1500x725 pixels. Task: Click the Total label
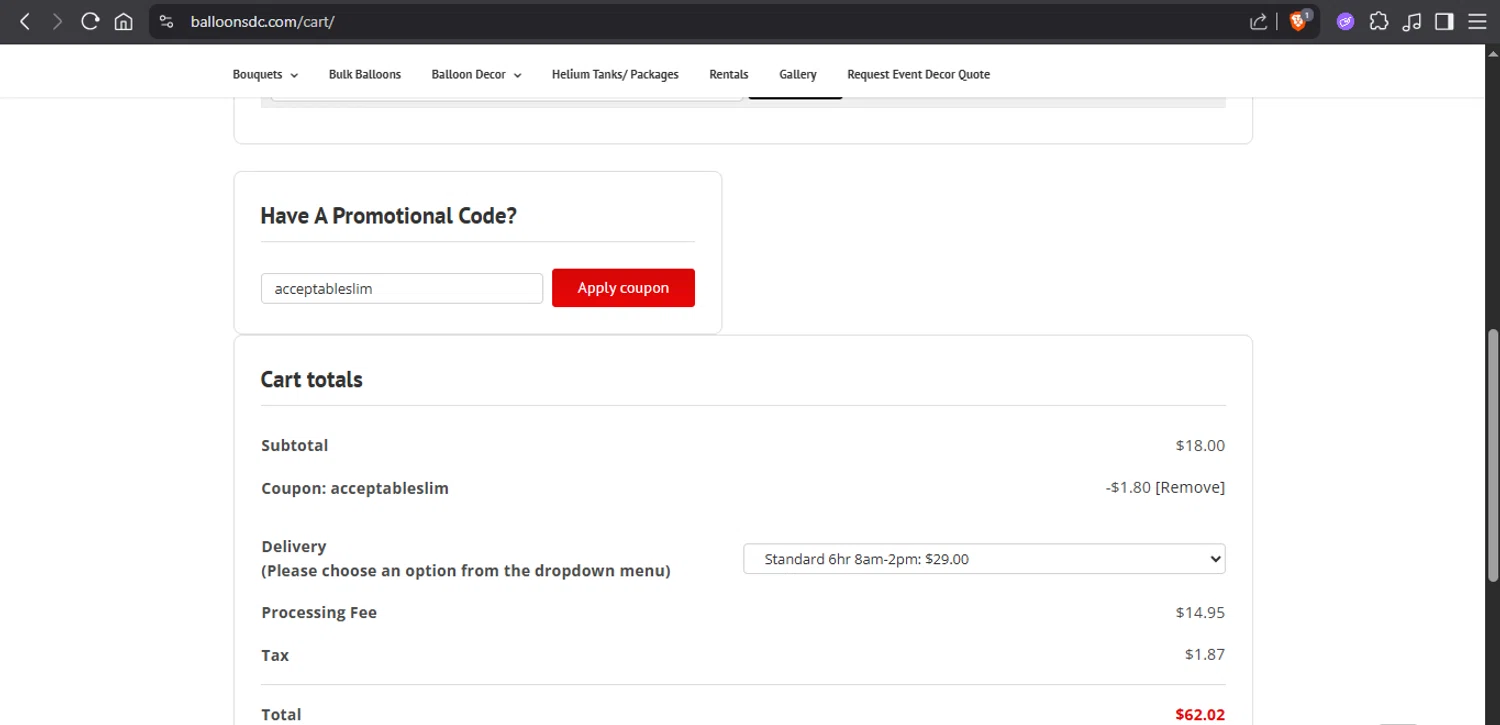tap(281, 714)
